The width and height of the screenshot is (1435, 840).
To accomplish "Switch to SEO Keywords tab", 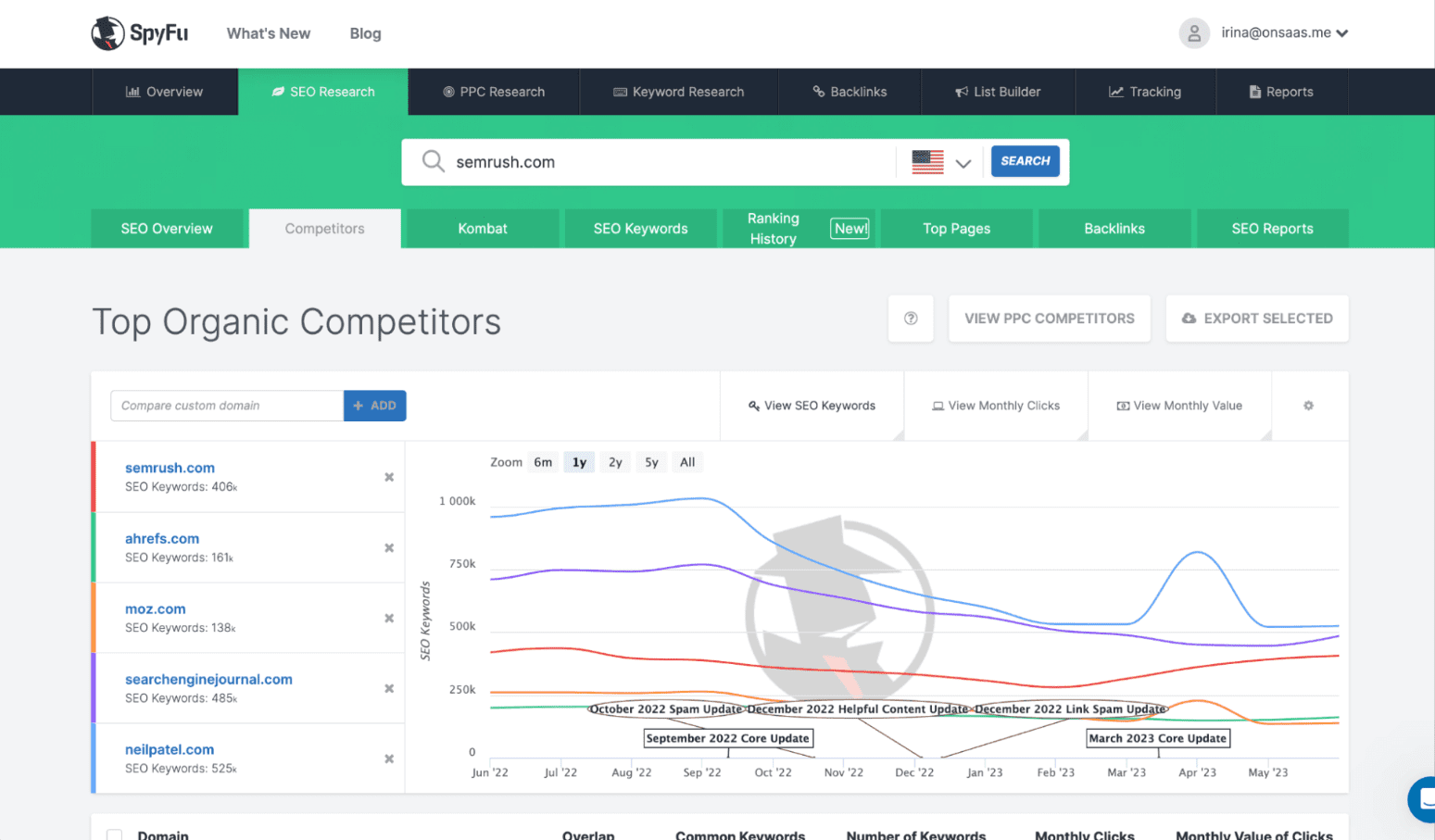I will tap(640, 229).
